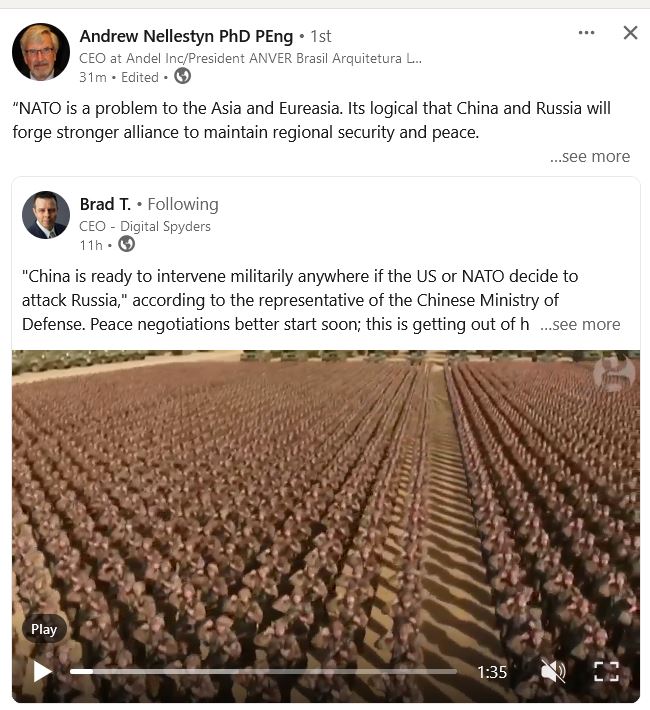Click Brad T.'s profile photo
Image resolution: width=650 pixels, height=710 pixels.
pyautogui.click(x=46, y=215)
